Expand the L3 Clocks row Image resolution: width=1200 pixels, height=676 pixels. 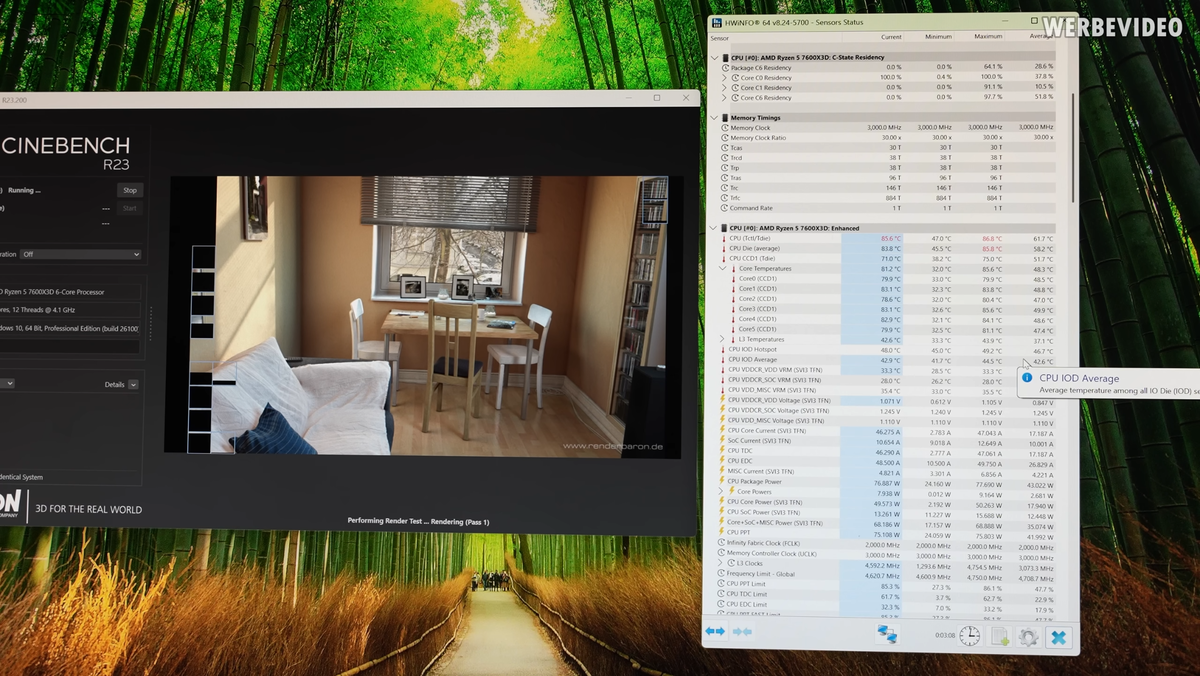[721, 563]
